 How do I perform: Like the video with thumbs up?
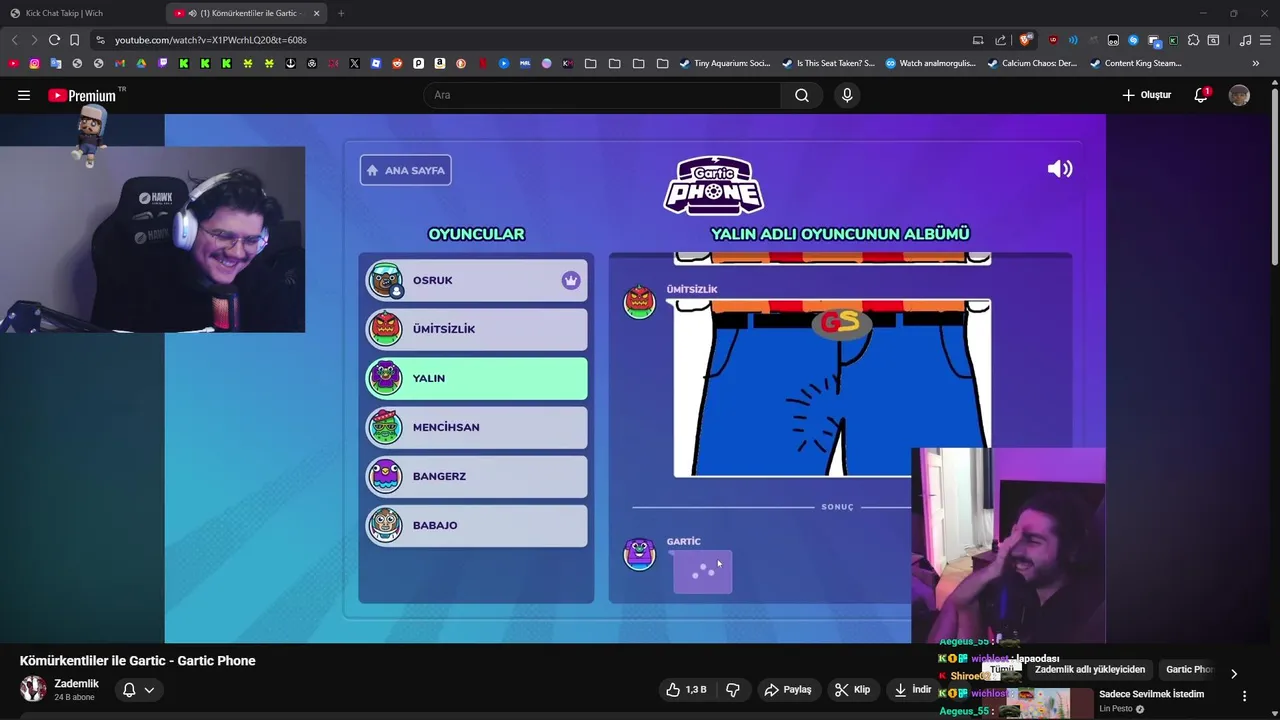point(686,689)
